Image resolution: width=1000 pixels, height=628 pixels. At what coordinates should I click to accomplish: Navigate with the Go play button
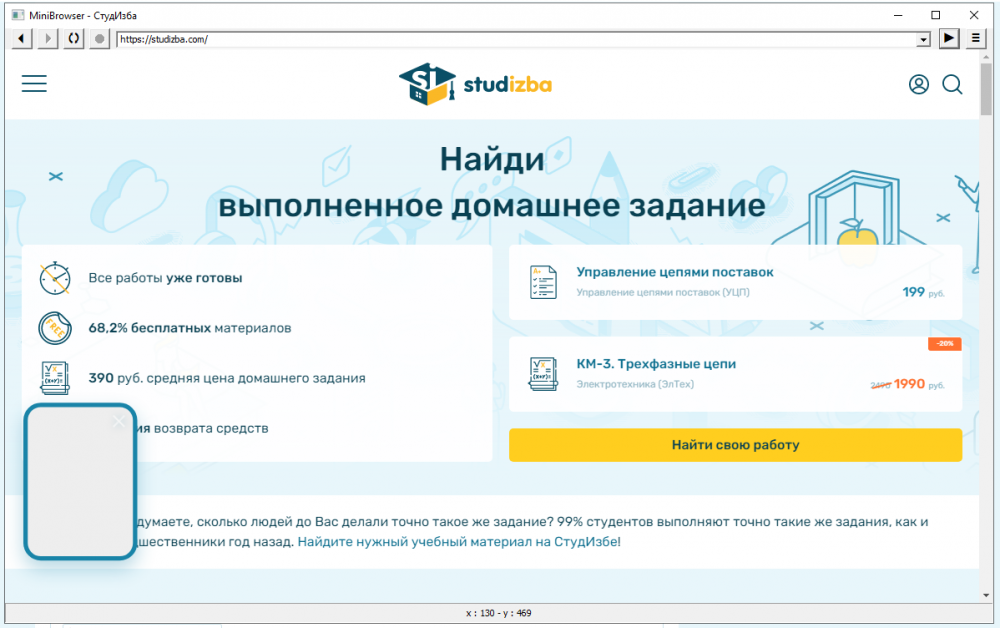(949, 39)
